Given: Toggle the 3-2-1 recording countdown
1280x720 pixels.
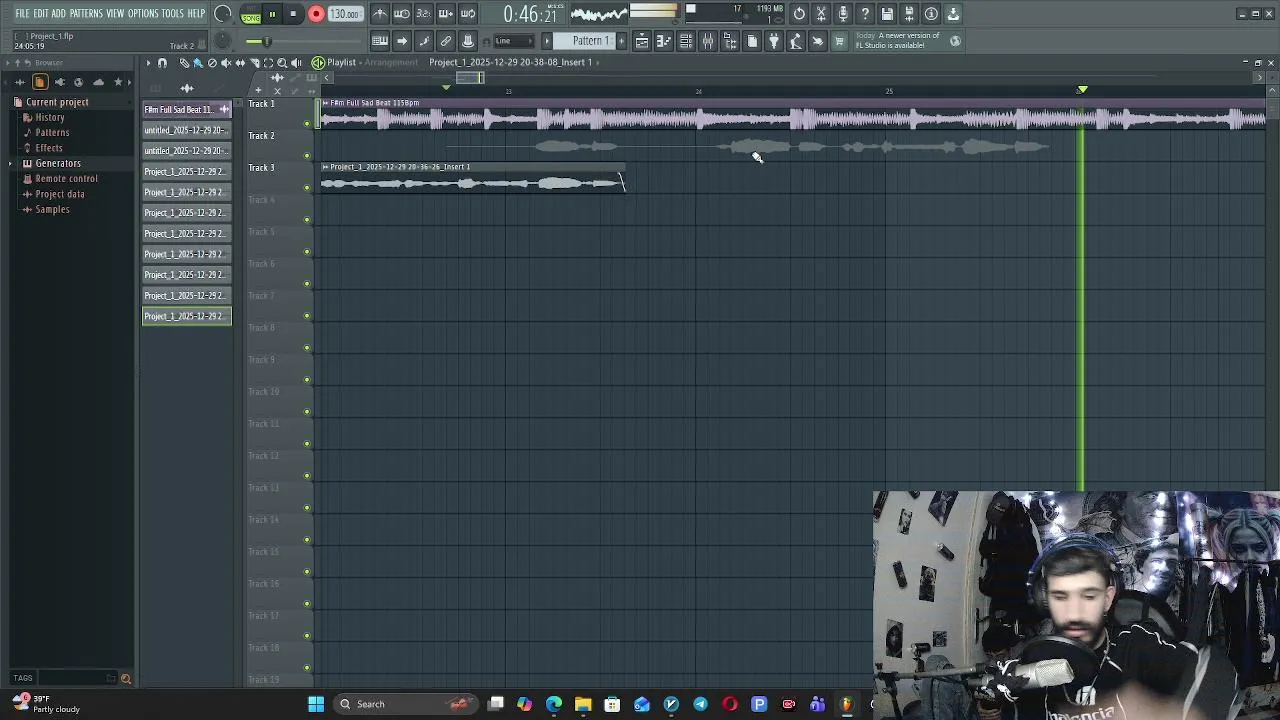Looking at the screenshot, I should coord(424,14).
